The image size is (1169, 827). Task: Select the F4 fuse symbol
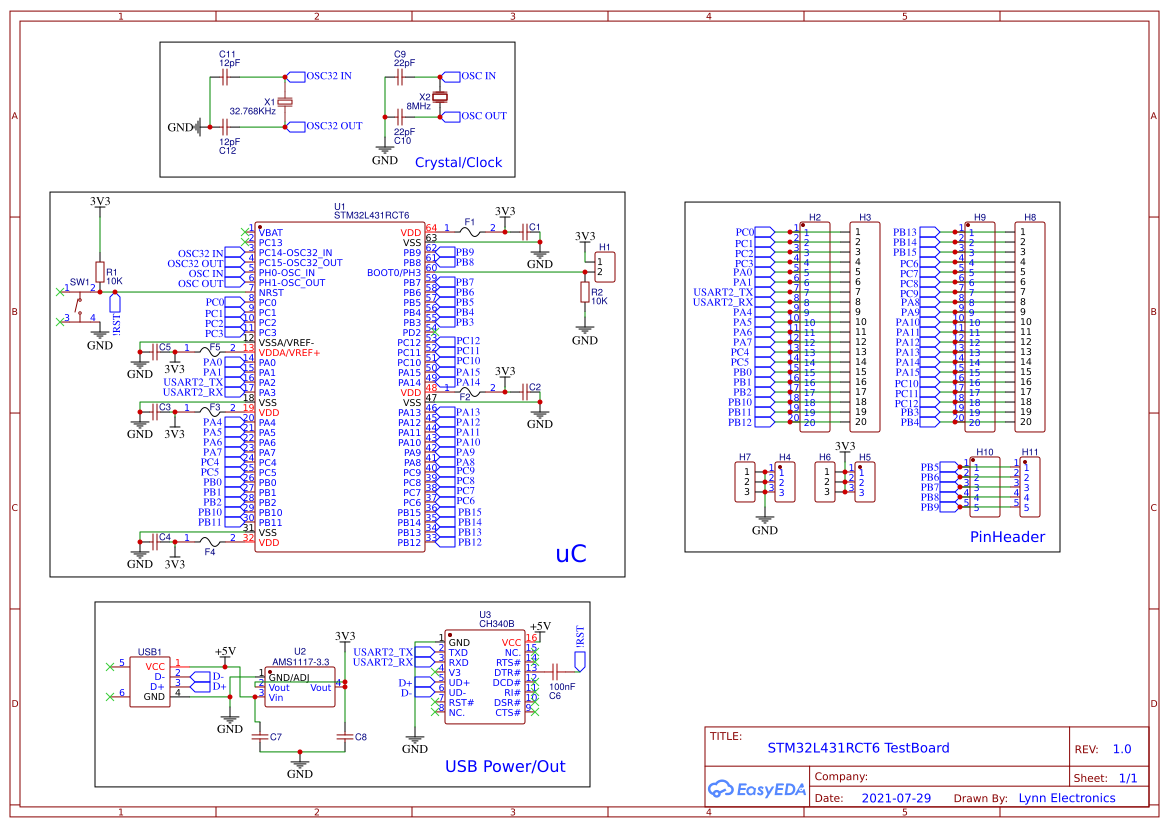(210, 542)
